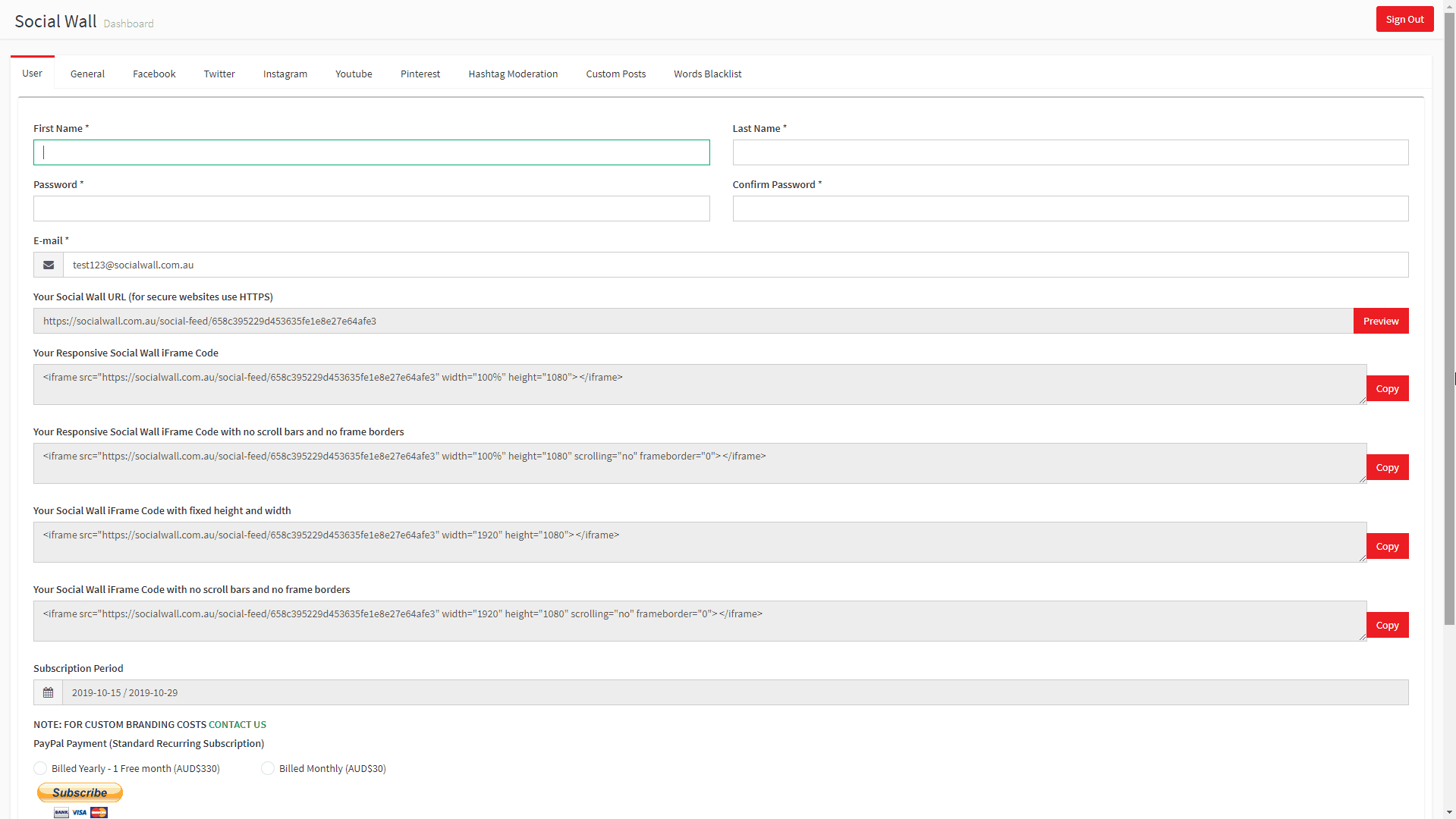The image size is (1456, 819).
Task: Preview the Social Wall URL
Action: tap(1380, 321)
